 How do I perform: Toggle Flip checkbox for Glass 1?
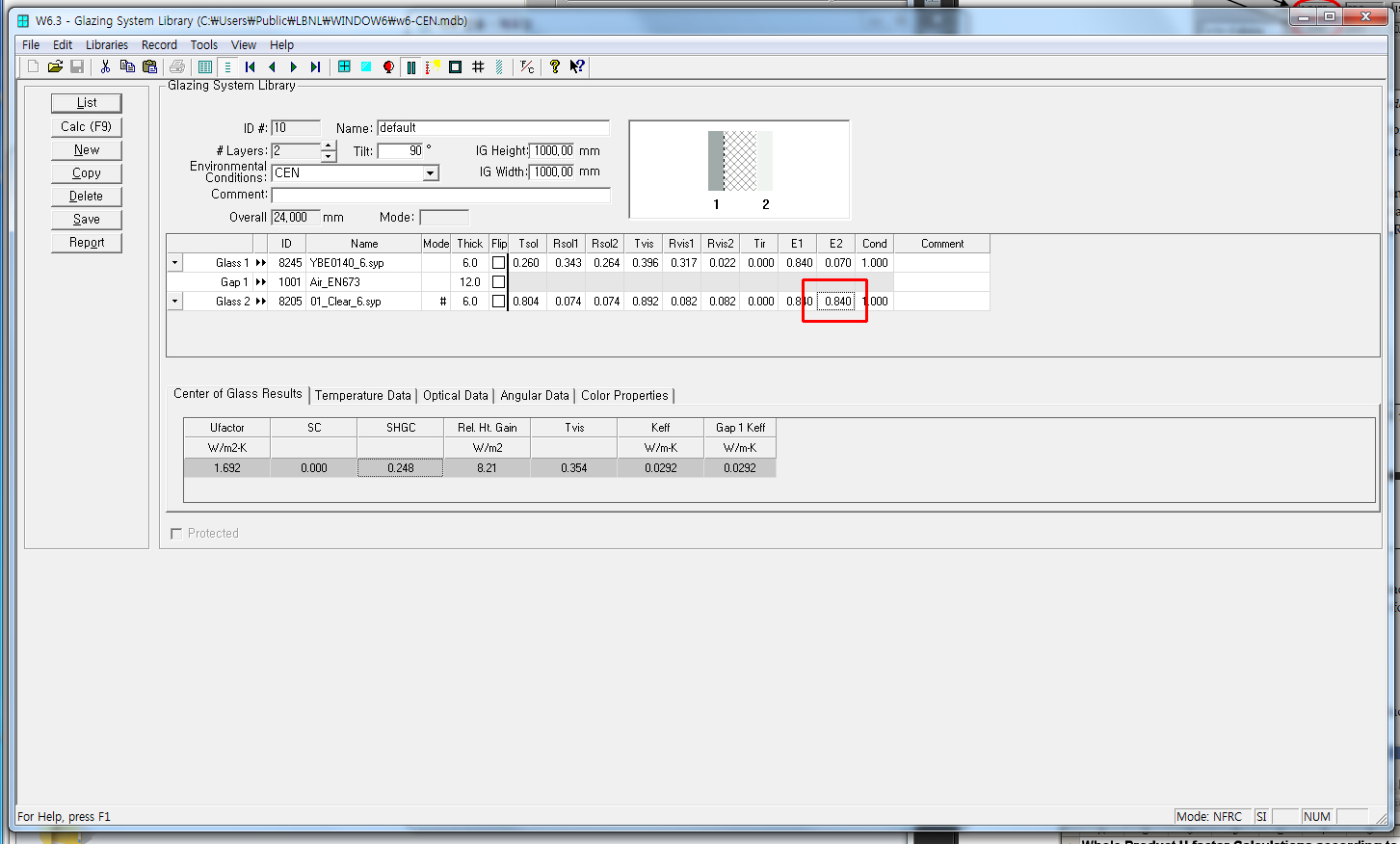tap(498, 263)
